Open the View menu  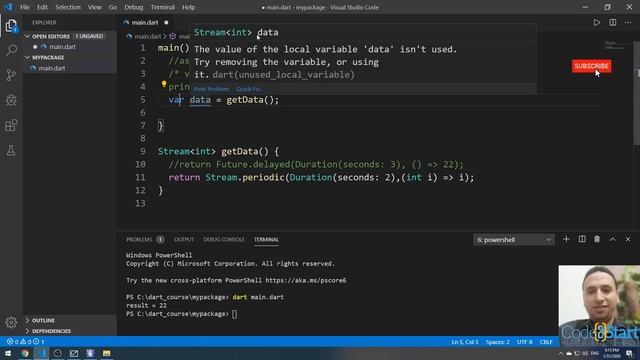point(94,7)
